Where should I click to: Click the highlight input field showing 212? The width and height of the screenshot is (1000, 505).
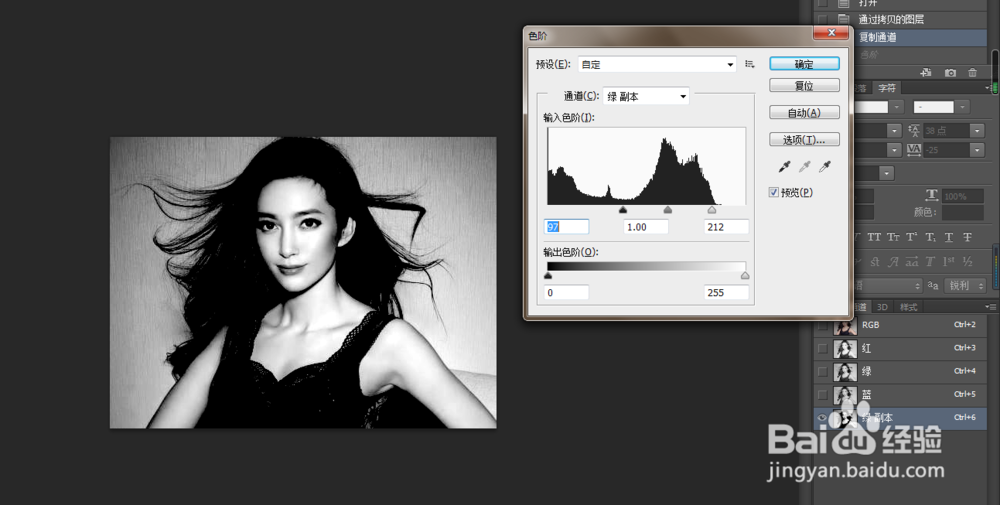tap(726, 227)
